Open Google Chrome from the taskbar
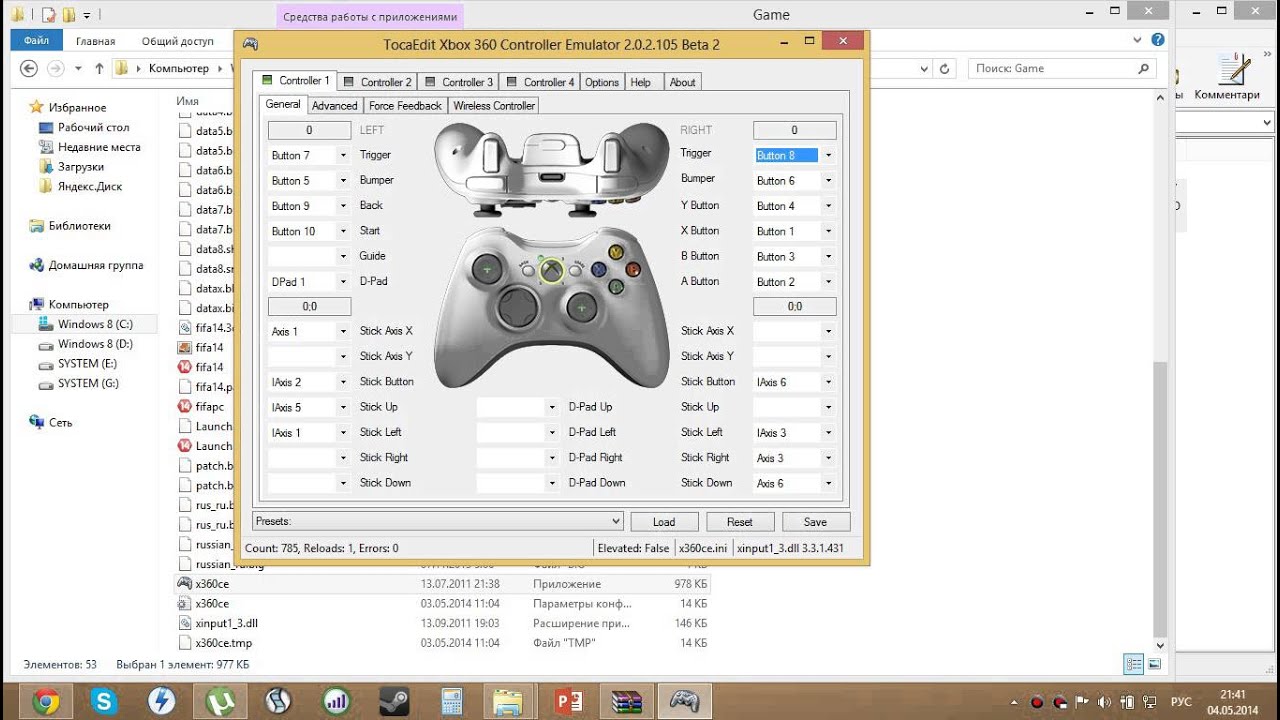The height and width of the screenshot is (720, 1280). coord(47,700)
